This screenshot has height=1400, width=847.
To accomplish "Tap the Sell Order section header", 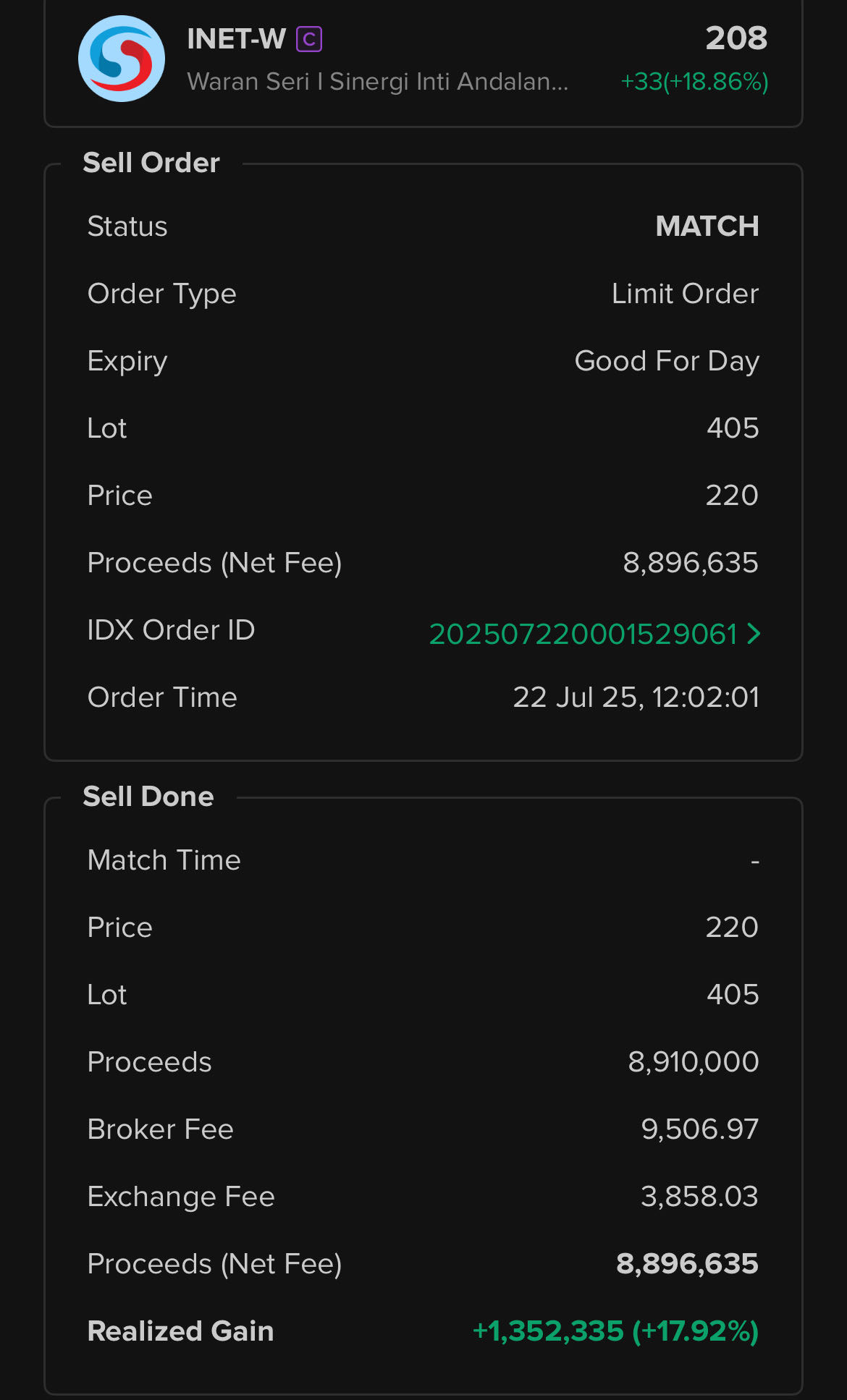I will [151, 163].
